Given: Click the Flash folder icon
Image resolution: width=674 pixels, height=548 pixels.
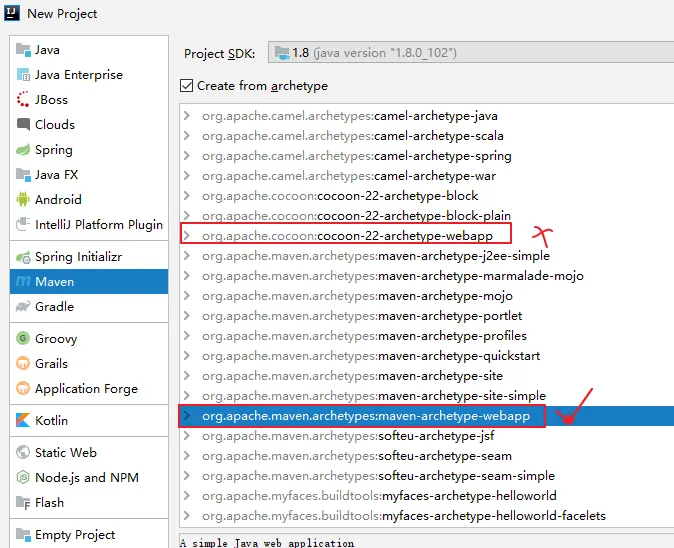Looking at the screenshot, I should [x=23, y=502].
